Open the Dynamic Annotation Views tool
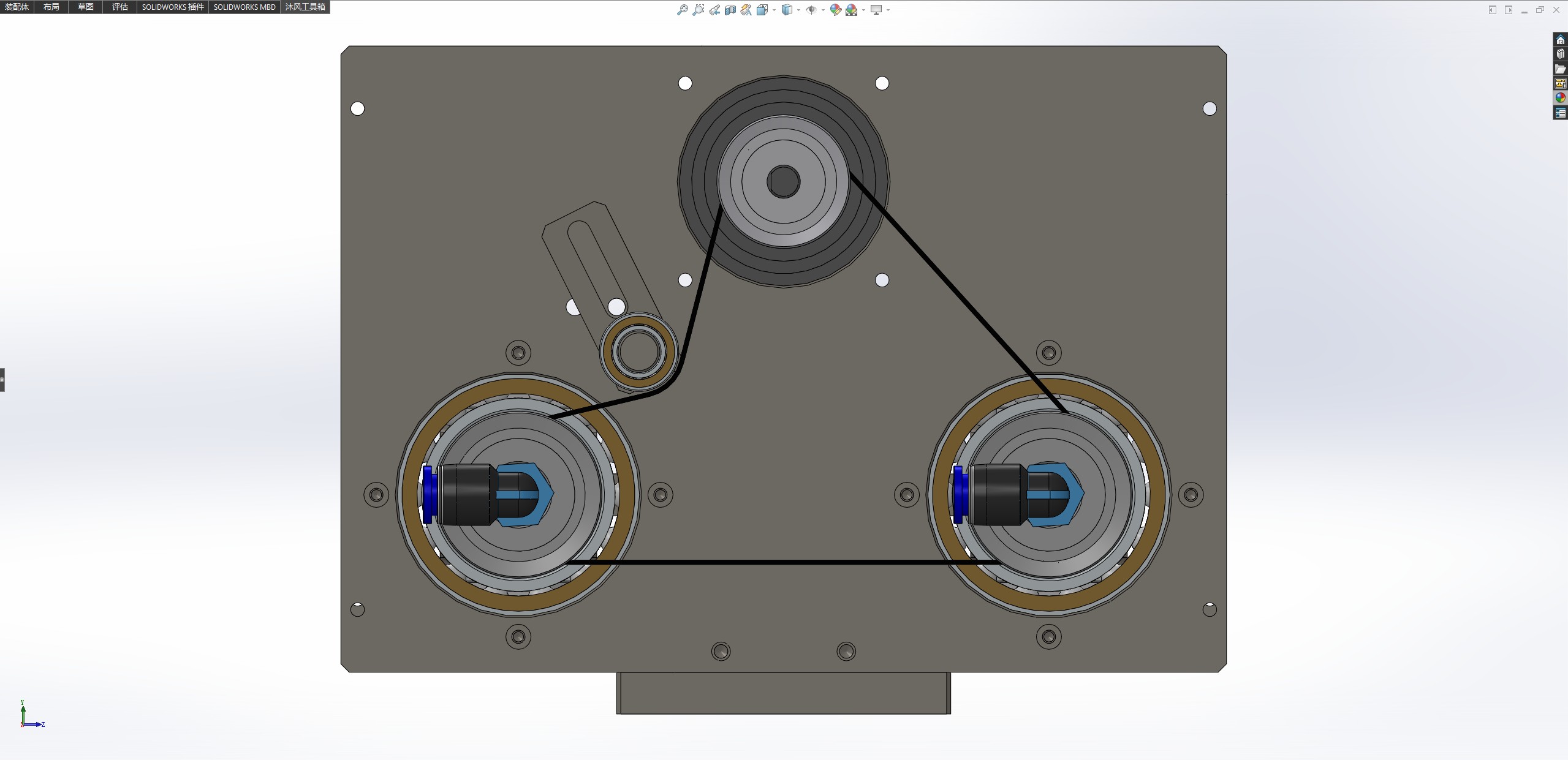This screenshot has width=1568, height=760. click(x=746, y=10)
